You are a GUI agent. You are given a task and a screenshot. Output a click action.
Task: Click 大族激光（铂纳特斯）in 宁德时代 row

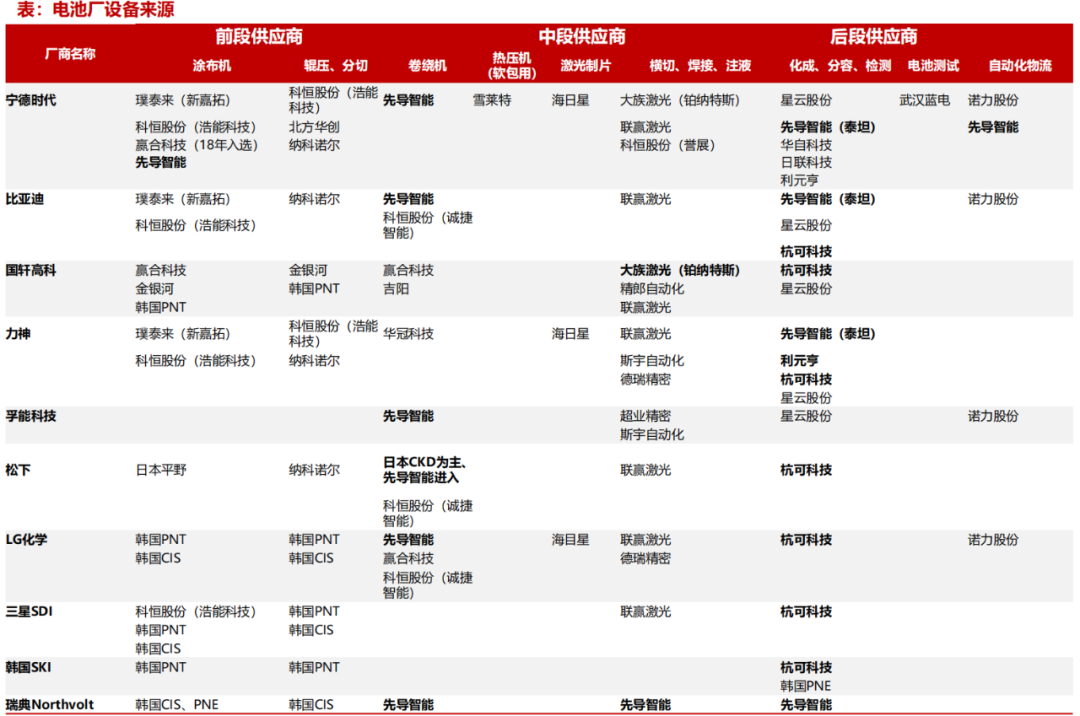coord(680,101)
